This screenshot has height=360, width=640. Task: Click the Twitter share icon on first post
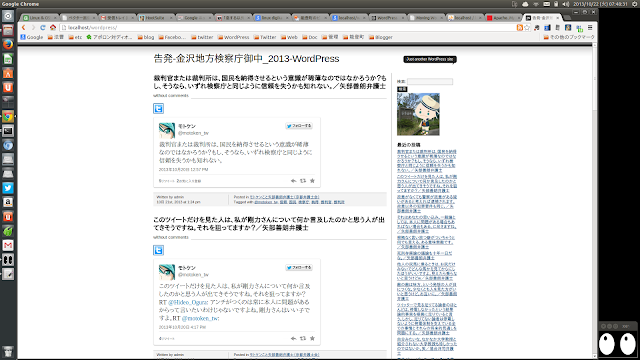coord(158,108)
